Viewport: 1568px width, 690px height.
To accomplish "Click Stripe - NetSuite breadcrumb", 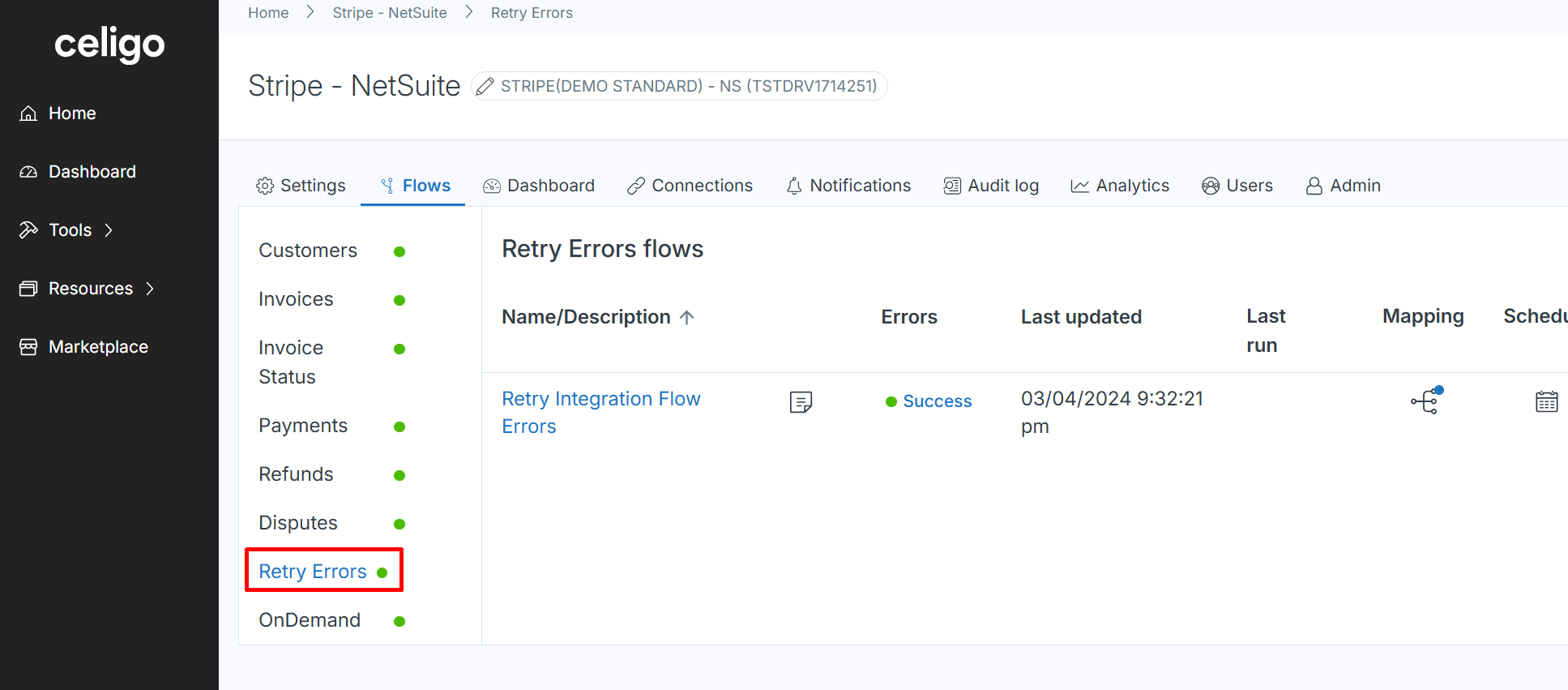I will click(390, 13).
